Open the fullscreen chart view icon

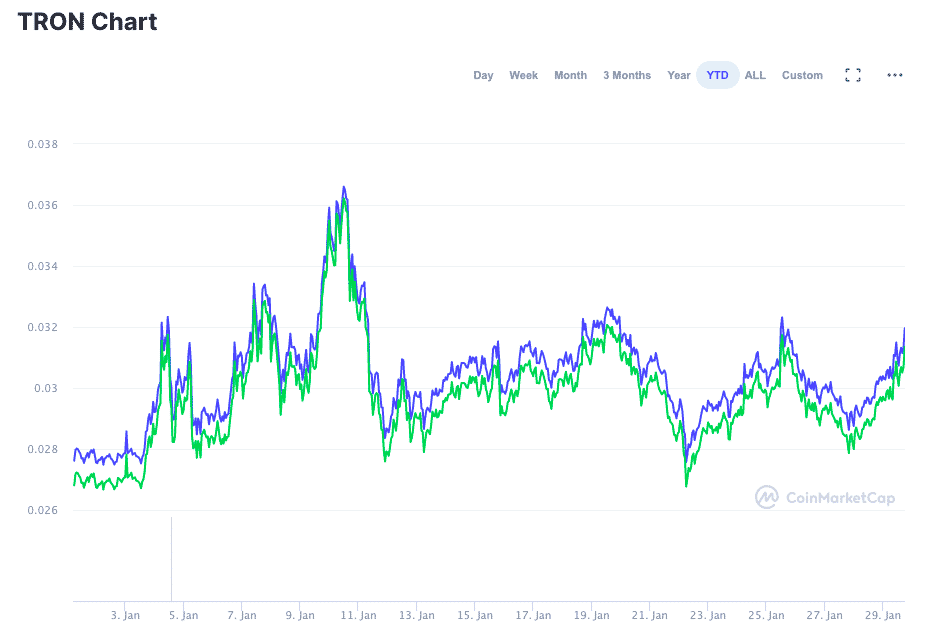pos(853,75)
